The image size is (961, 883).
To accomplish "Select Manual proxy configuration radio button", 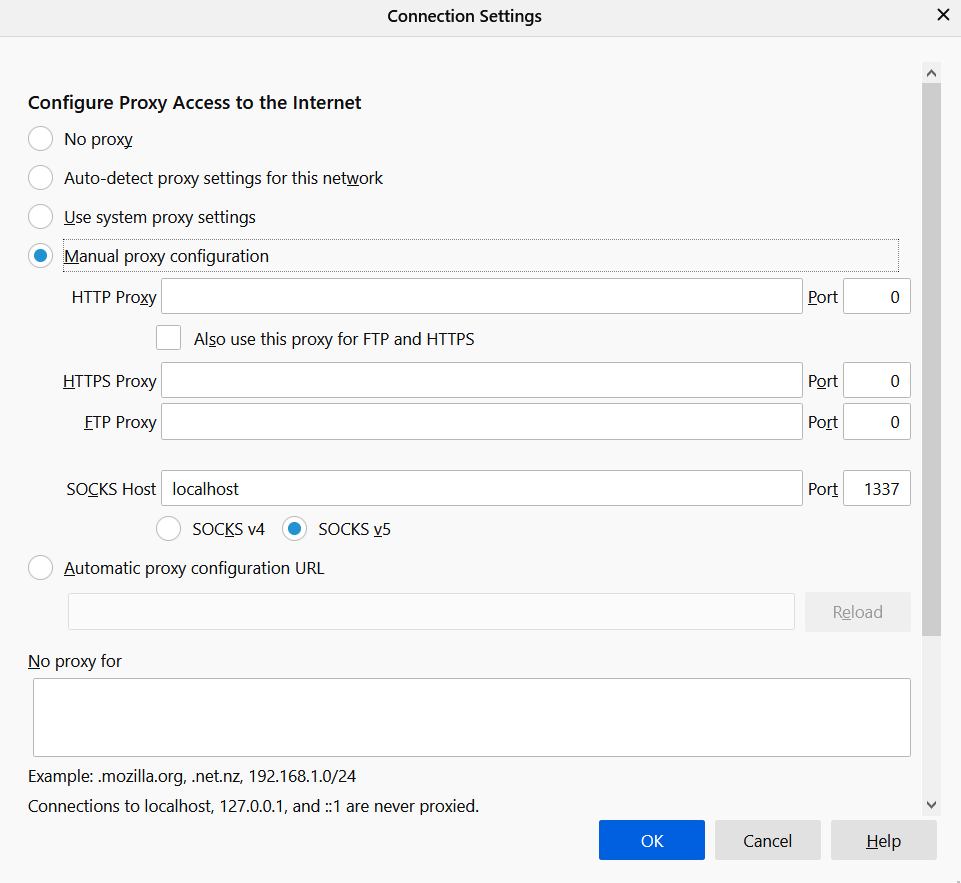I will click(41, 256).
